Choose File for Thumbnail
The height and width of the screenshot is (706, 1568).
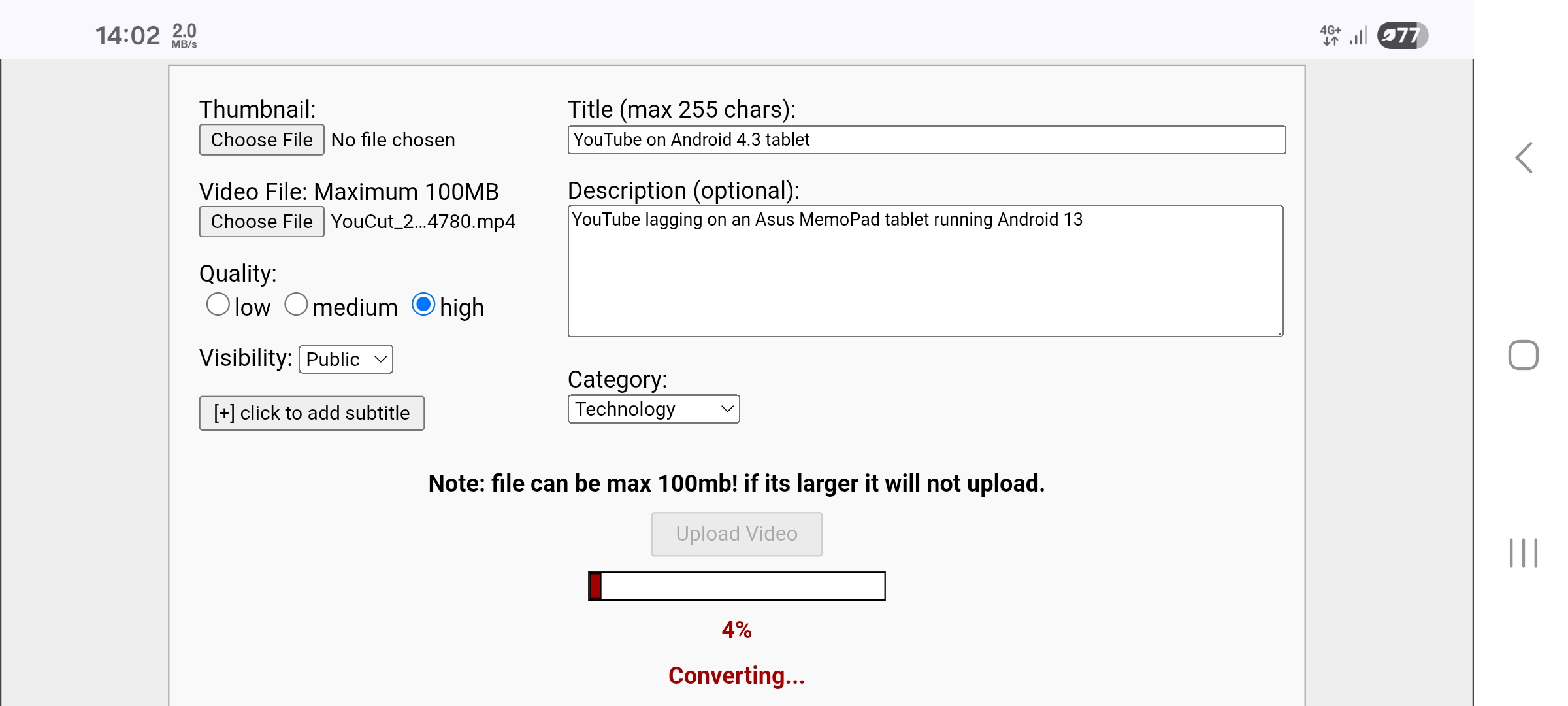261,140
